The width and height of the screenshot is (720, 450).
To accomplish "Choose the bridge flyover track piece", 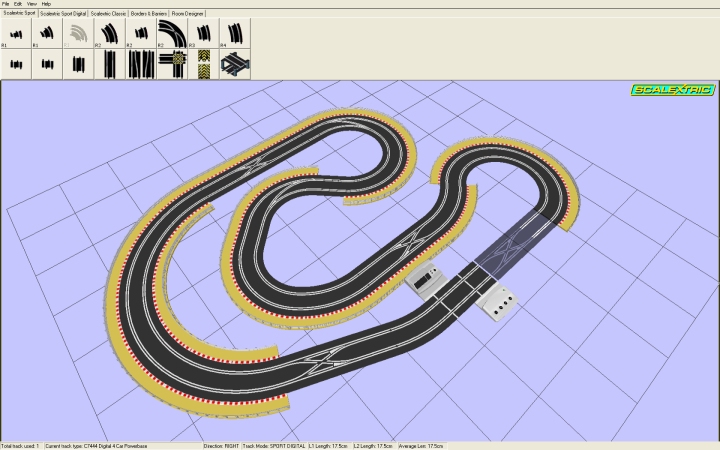I will coord(234,64).
